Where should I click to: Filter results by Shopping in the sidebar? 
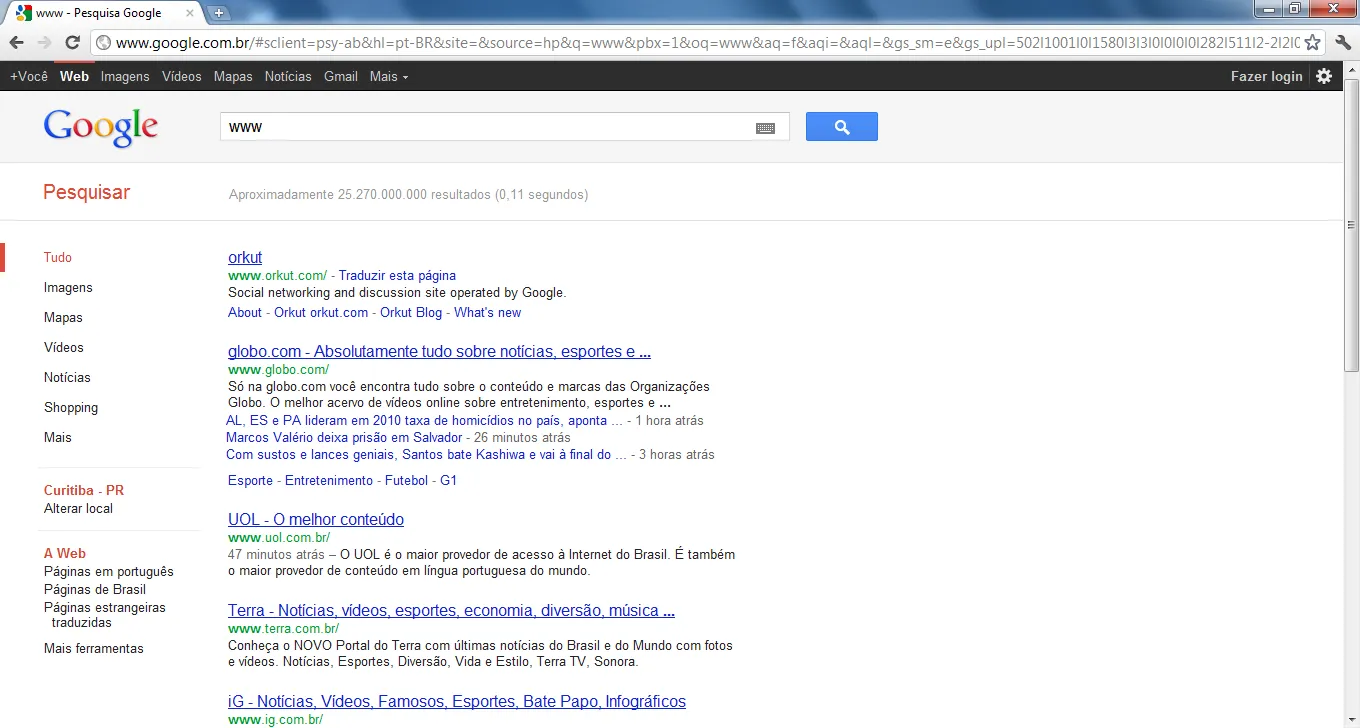point(71,407)
